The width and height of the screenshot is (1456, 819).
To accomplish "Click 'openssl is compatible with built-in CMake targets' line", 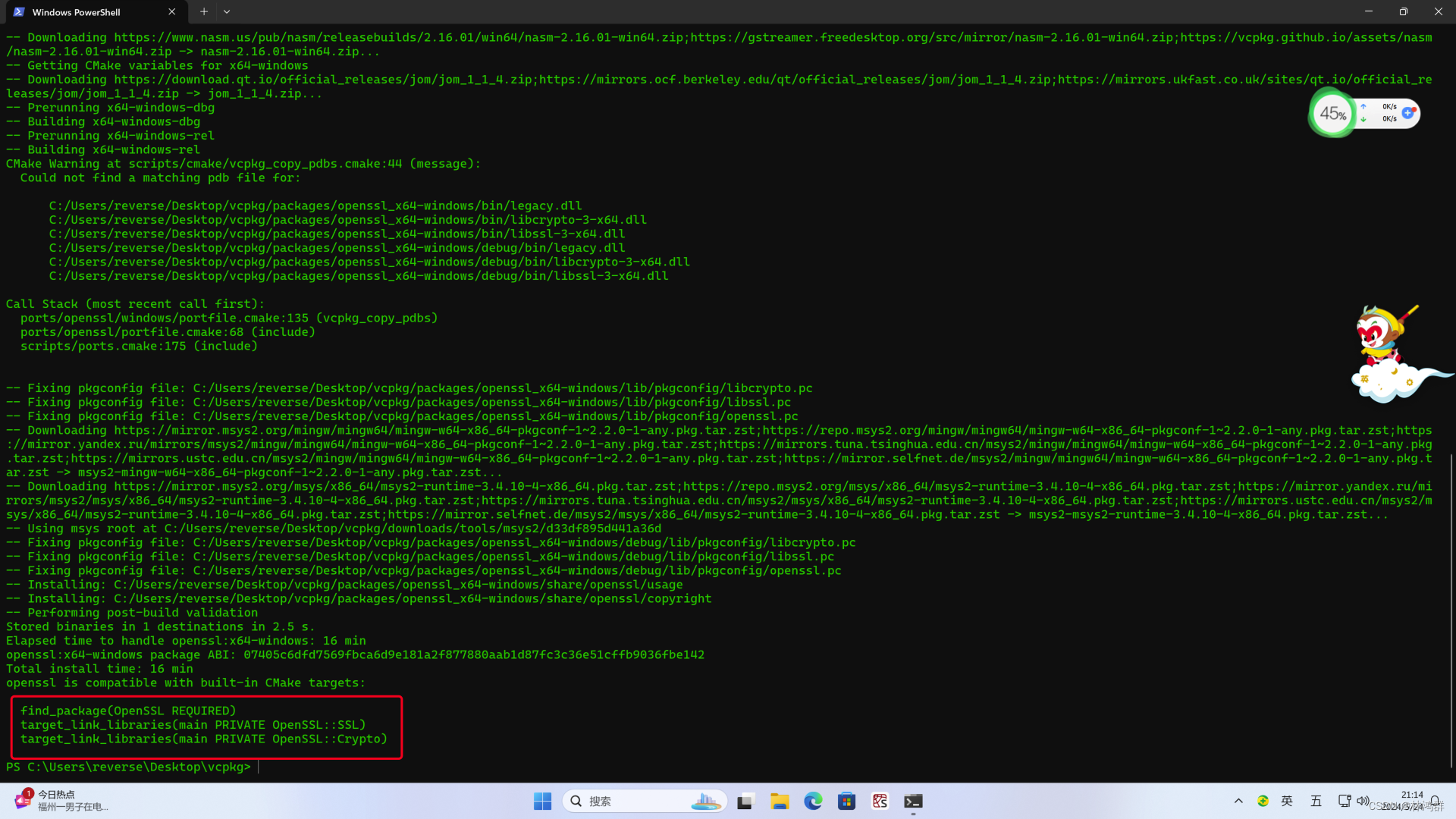I will 186,682.
